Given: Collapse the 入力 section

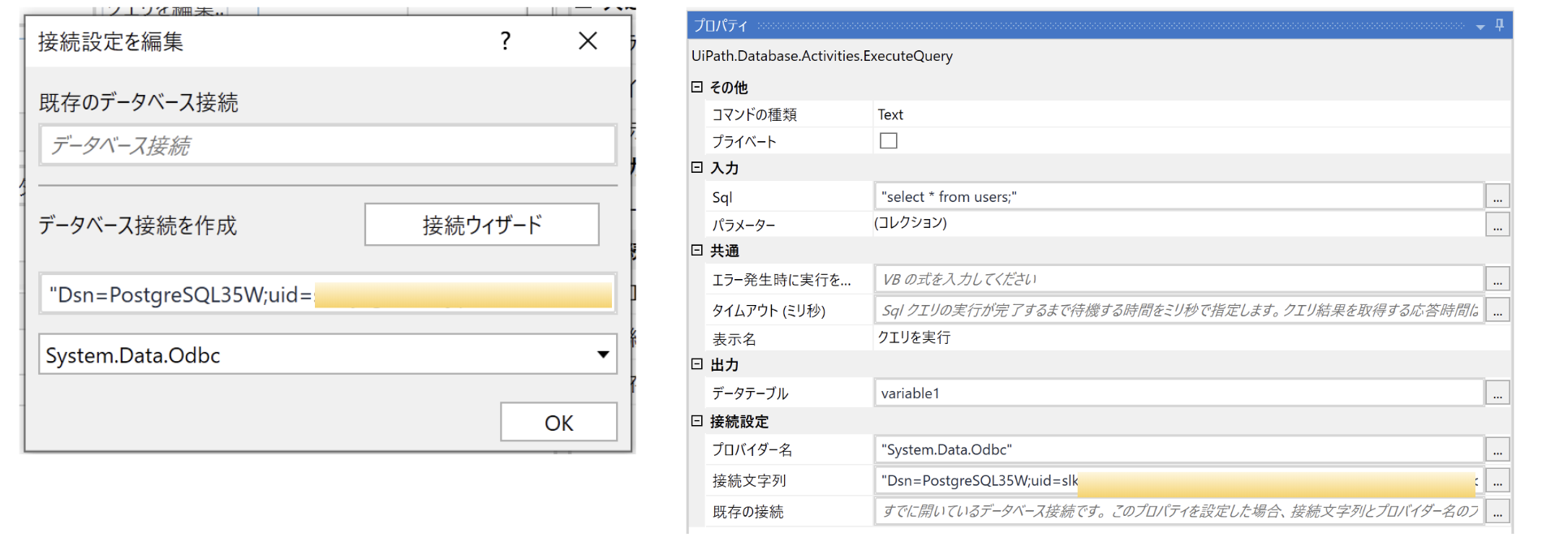Looking at the screenshot, I should (696, 167).
